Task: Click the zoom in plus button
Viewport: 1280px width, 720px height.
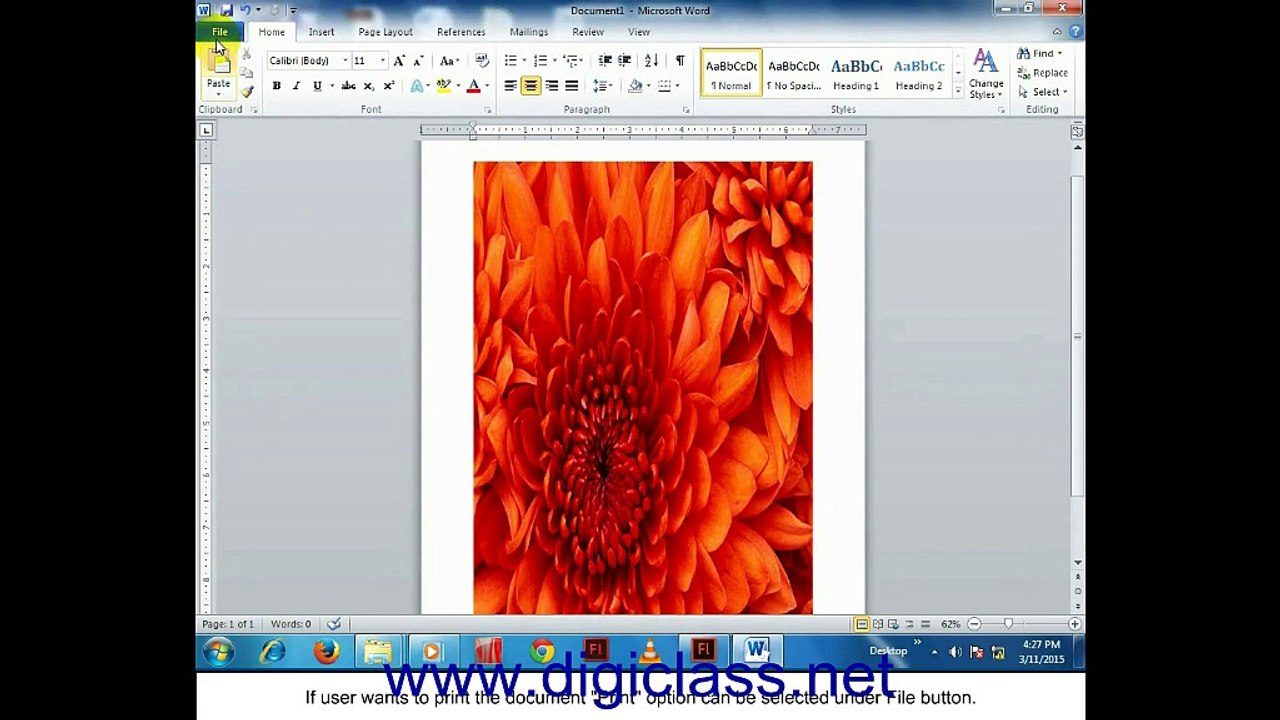Action: coord(1074,624)
